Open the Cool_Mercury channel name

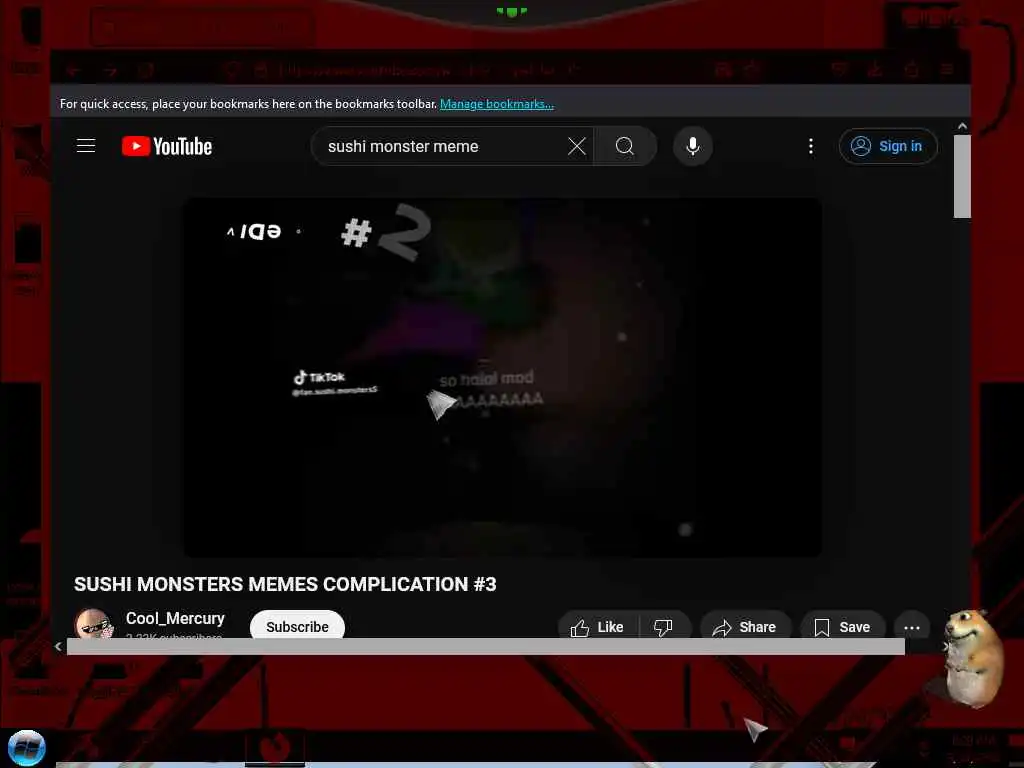coord(175,618)
